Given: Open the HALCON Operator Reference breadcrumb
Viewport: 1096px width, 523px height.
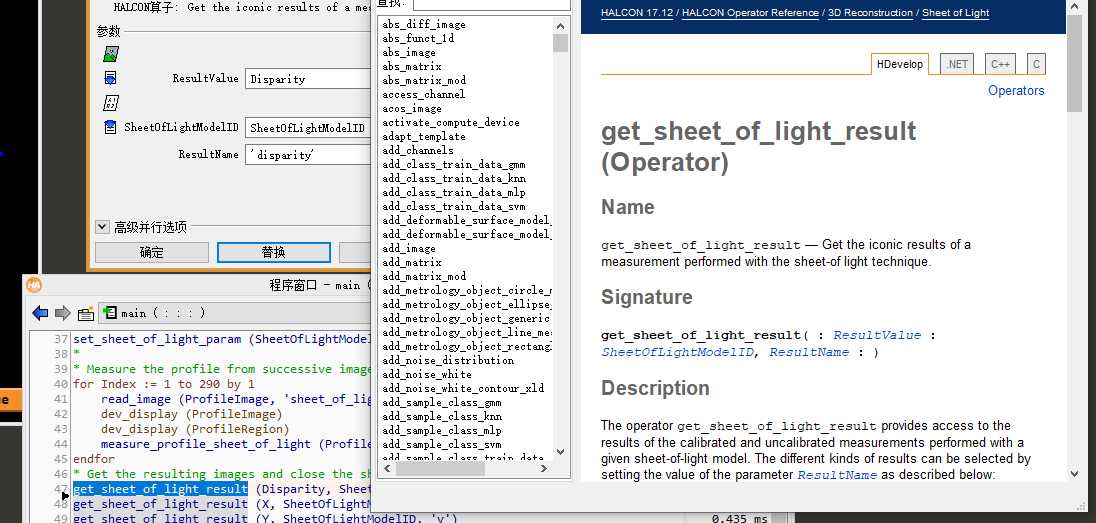Looking at the screenshot, I should click(750, 13).
